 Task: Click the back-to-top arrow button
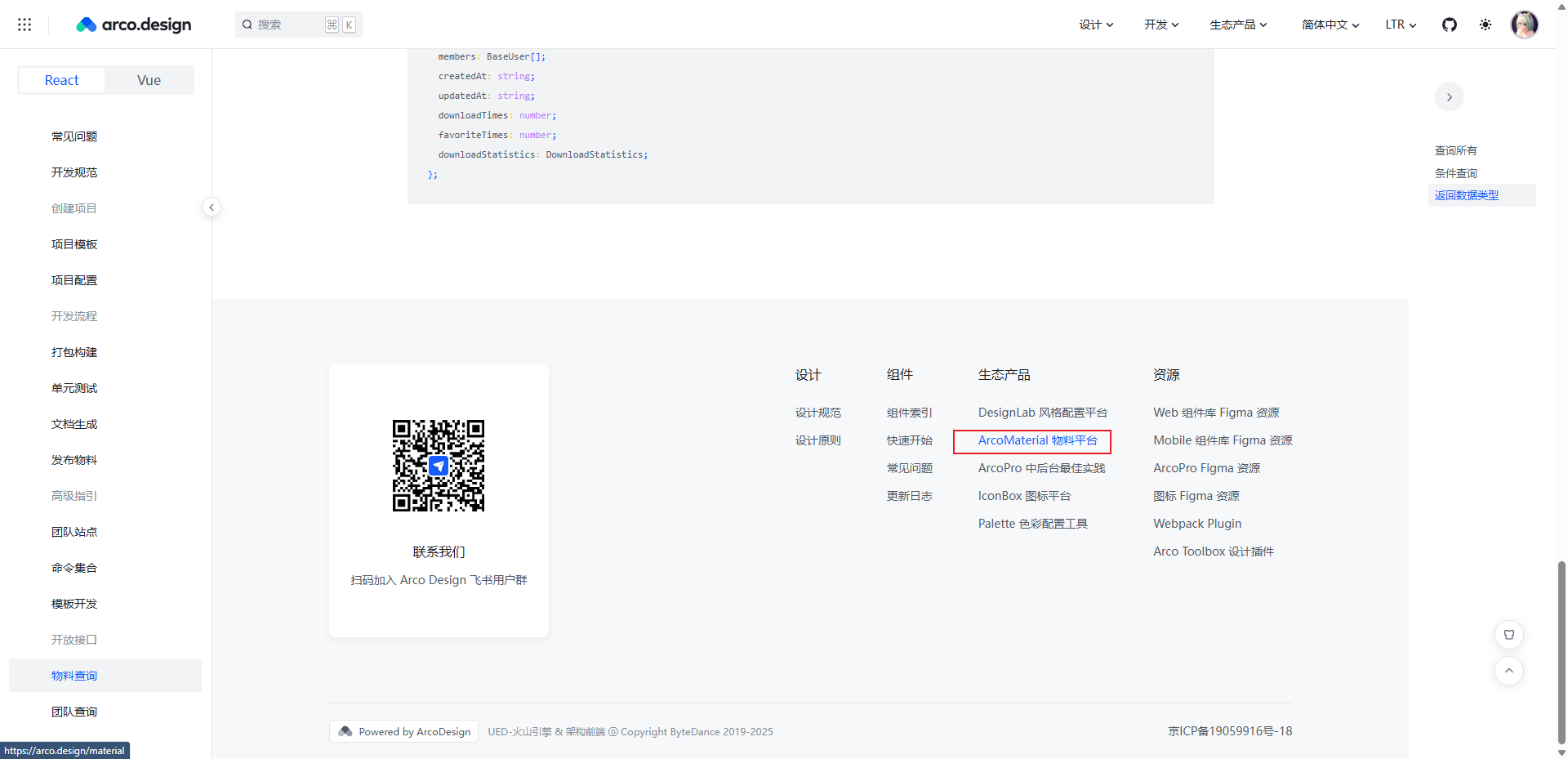point(1508,671)
